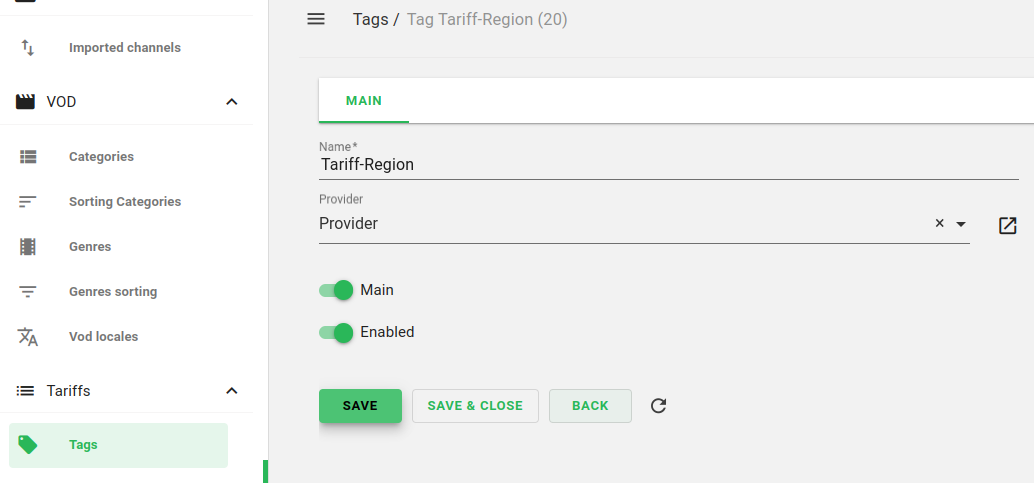
Task: Disable the Enabled switch
Action: (337, 332)
